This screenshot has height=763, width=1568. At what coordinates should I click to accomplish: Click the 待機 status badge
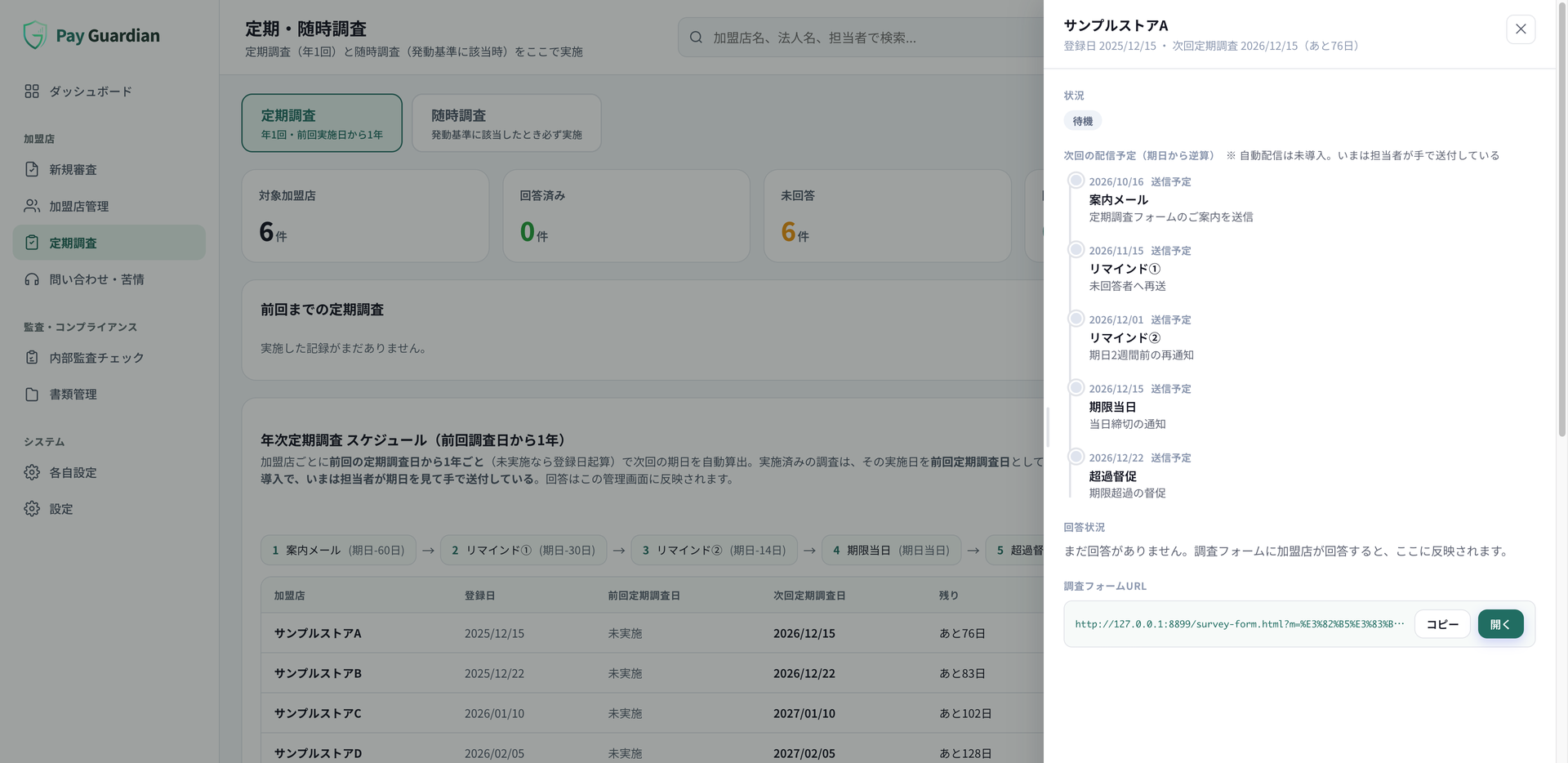[1083, 121]
